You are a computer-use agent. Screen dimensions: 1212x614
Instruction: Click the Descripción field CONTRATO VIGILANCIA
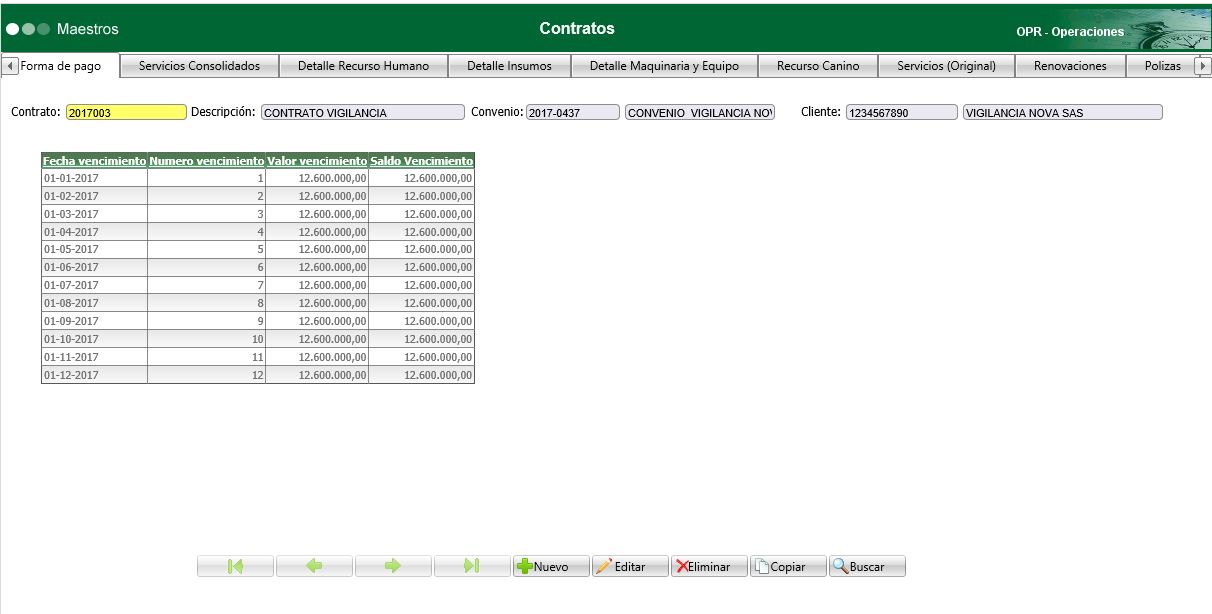[x=363, y=112]
